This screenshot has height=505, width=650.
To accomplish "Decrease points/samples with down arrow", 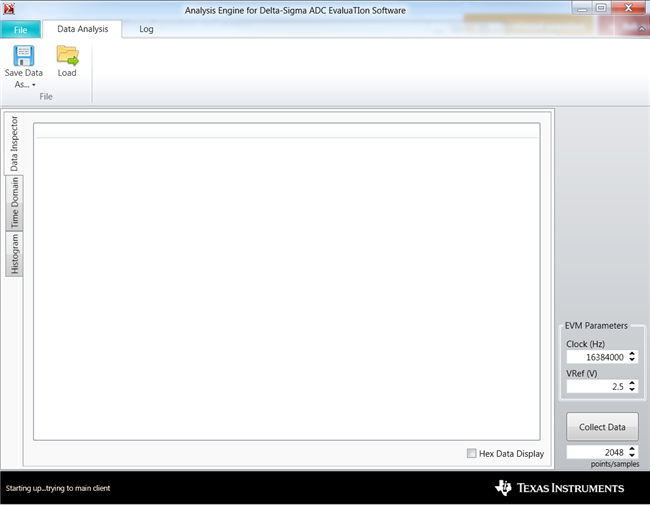I will [x=632, y=455].
